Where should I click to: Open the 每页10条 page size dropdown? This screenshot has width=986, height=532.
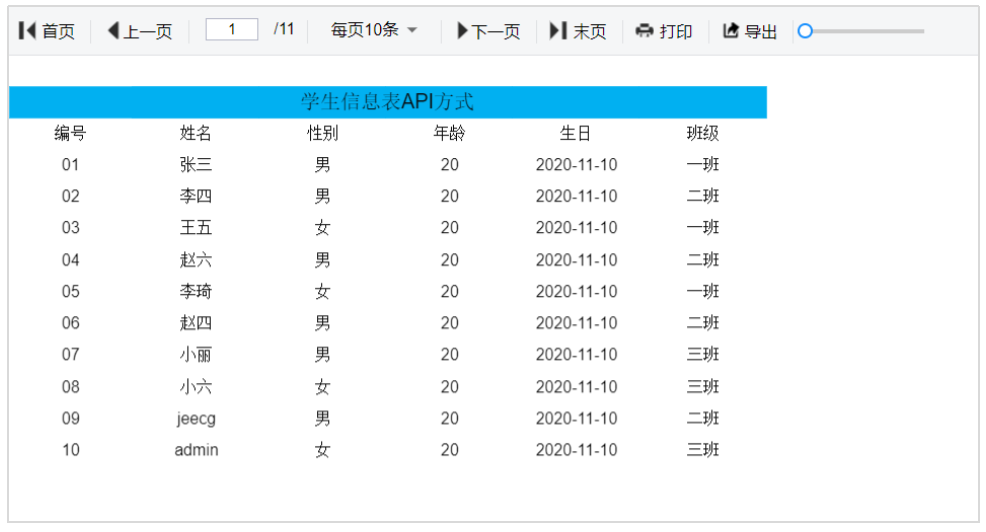[374, 30]
